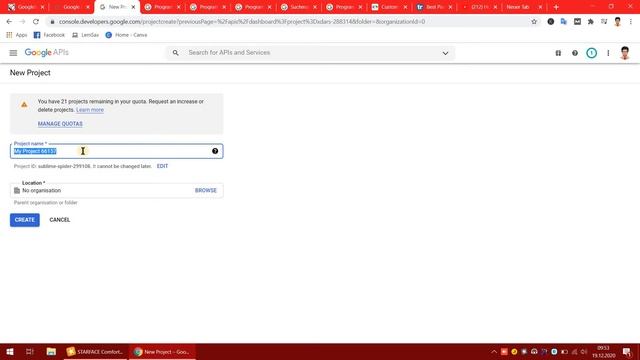
Task: Reload the page with refresh icon
Action: pyautogui.click(x=36, y=22)
